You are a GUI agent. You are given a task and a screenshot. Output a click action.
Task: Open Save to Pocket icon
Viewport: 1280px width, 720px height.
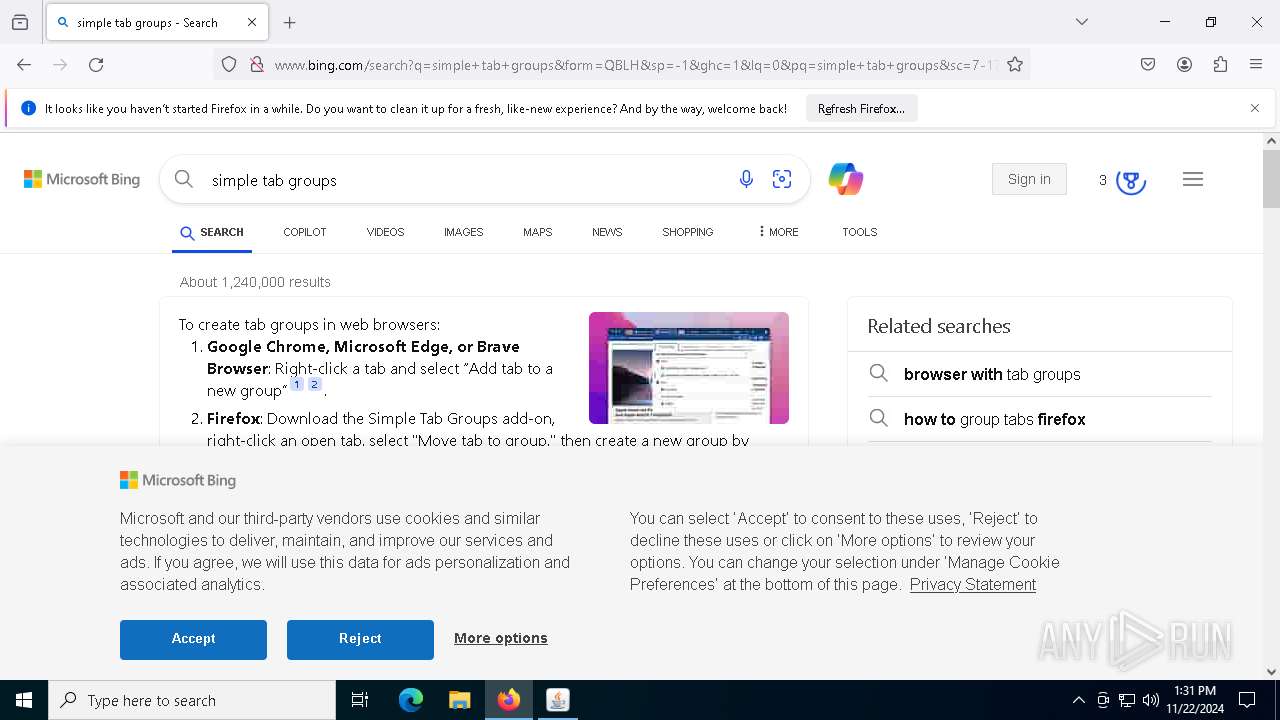(1148, 64)
